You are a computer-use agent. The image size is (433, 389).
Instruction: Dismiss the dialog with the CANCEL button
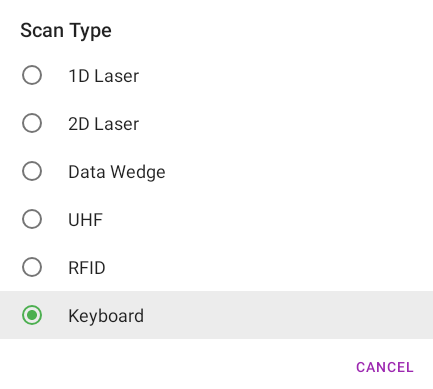pyautogui.click(x=385, y=367)
